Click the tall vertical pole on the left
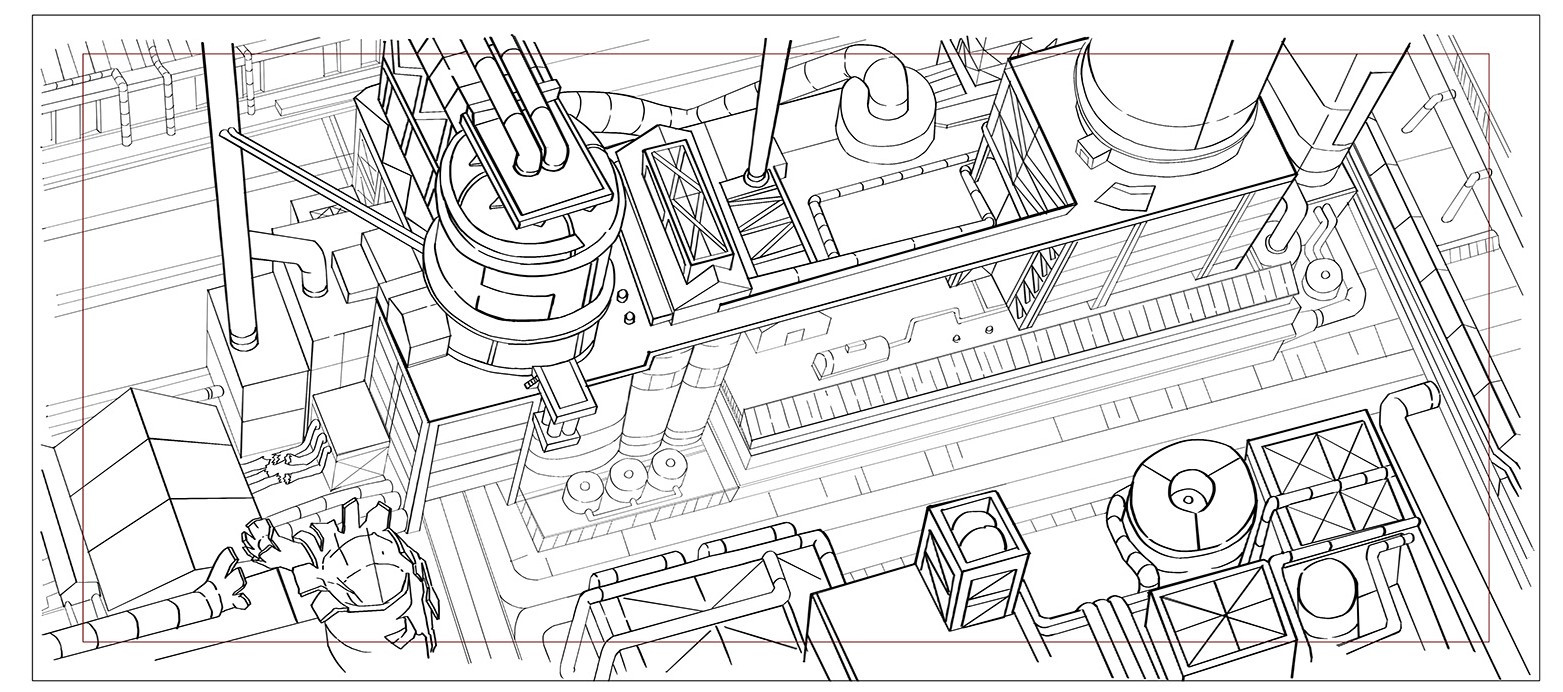This screenshot has height=692, width=1563. click(x=234, y=200)
